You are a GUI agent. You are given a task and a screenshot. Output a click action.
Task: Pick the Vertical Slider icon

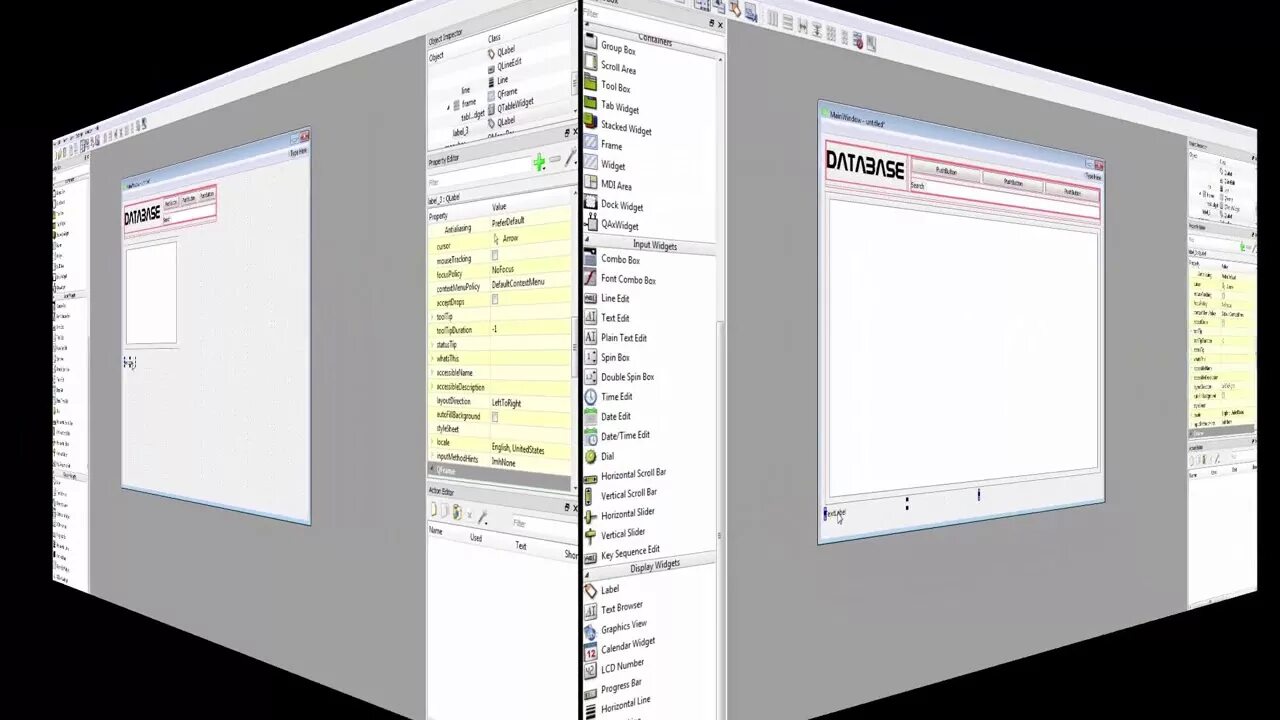click(x=590, y=535)
